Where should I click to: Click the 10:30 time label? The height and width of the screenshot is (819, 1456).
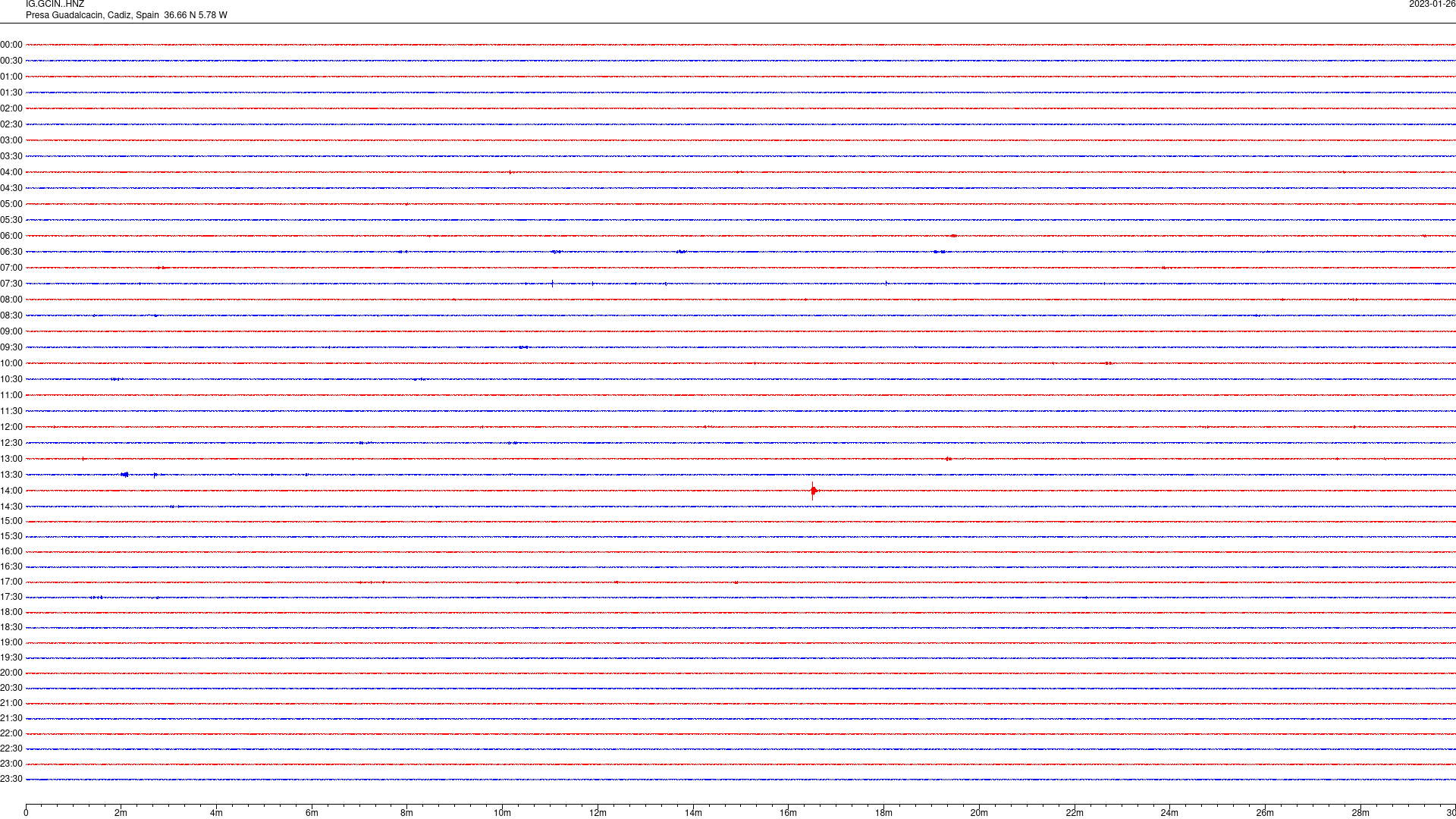[11, 379]
